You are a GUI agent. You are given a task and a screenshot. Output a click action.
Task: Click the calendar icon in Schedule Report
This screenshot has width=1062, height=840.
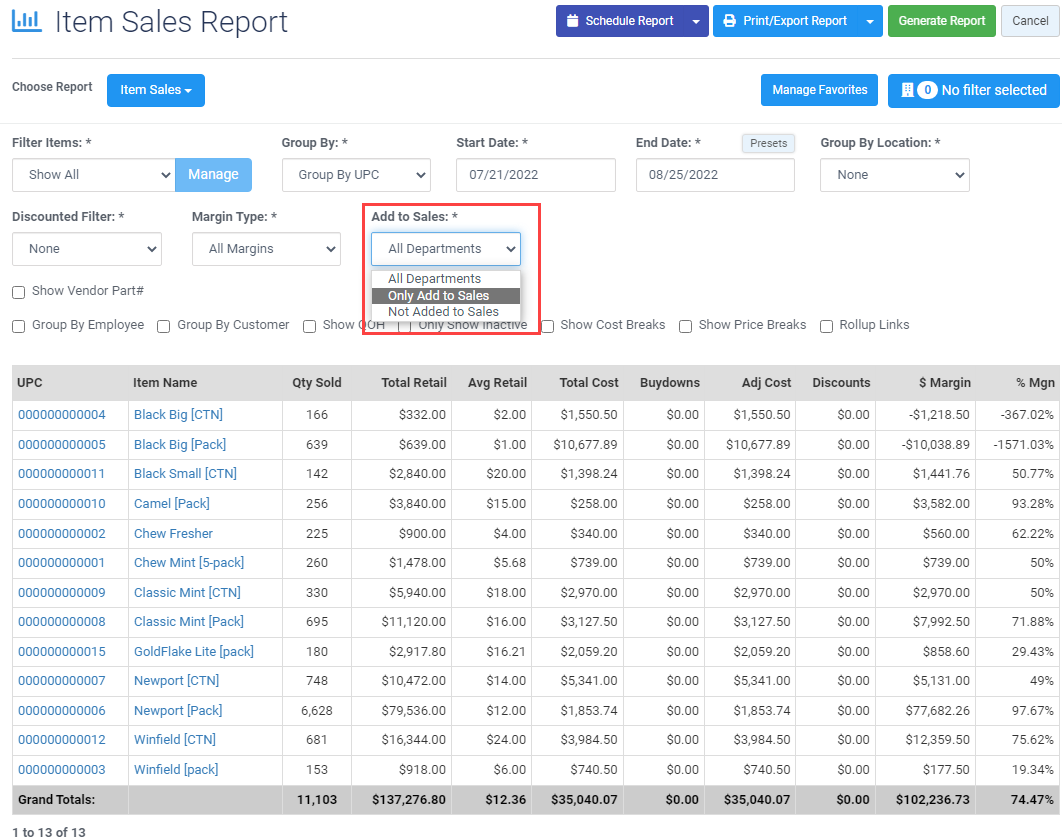pos(572,21)
